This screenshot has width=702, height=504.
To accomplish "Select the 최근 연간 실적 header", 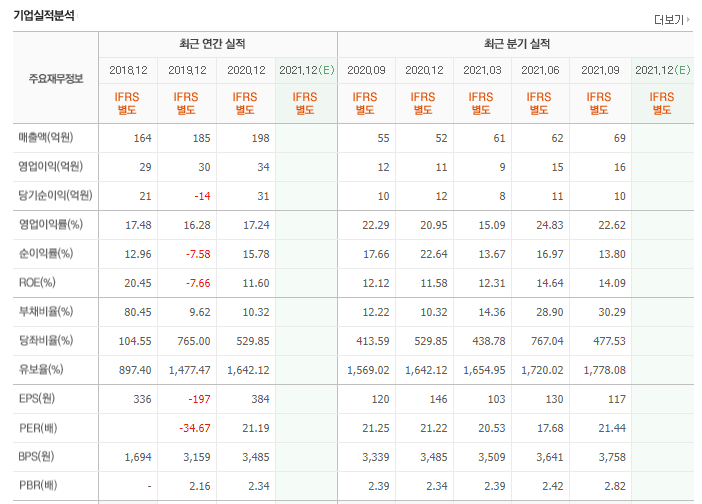I will point(212,44).
